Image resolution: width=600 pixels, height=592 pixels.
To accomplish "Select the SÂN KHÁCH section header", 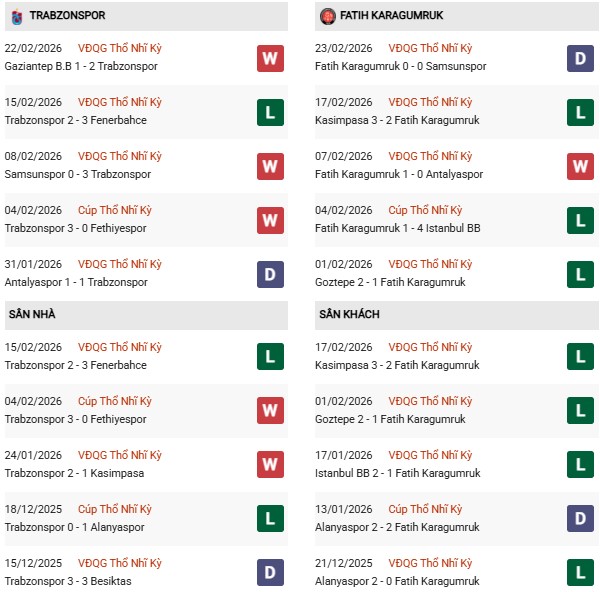I will coord(349,315).
